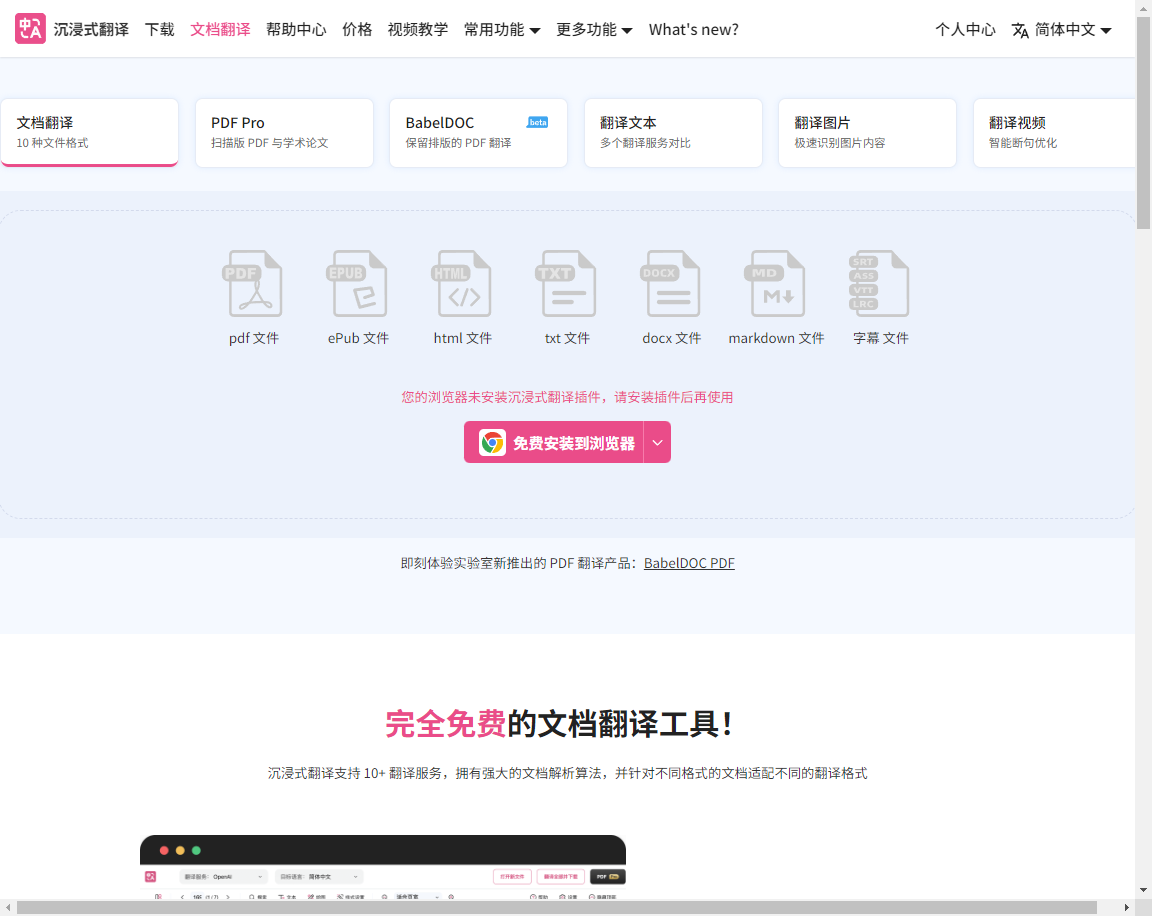Open the 下载 navigation item
This screenshot has height=916, width=1152.
tap(159, 29)
